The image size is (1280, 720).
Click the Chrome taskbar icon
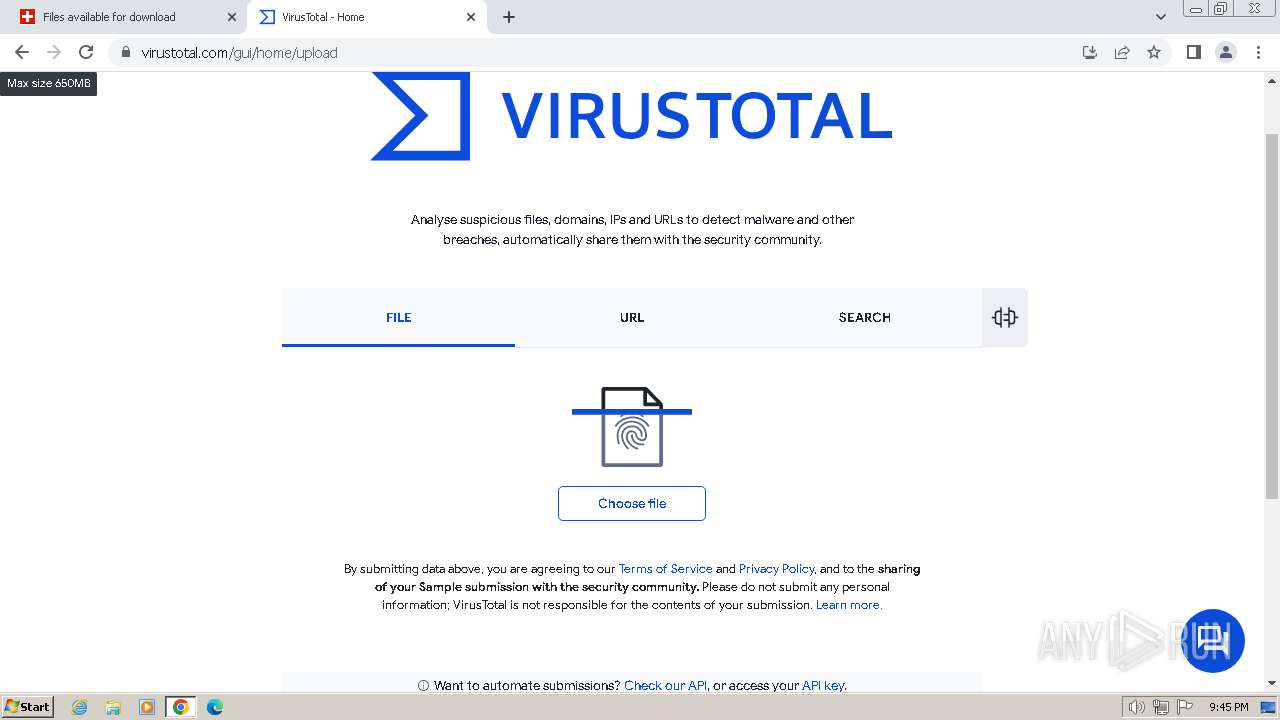click(181, 707)
